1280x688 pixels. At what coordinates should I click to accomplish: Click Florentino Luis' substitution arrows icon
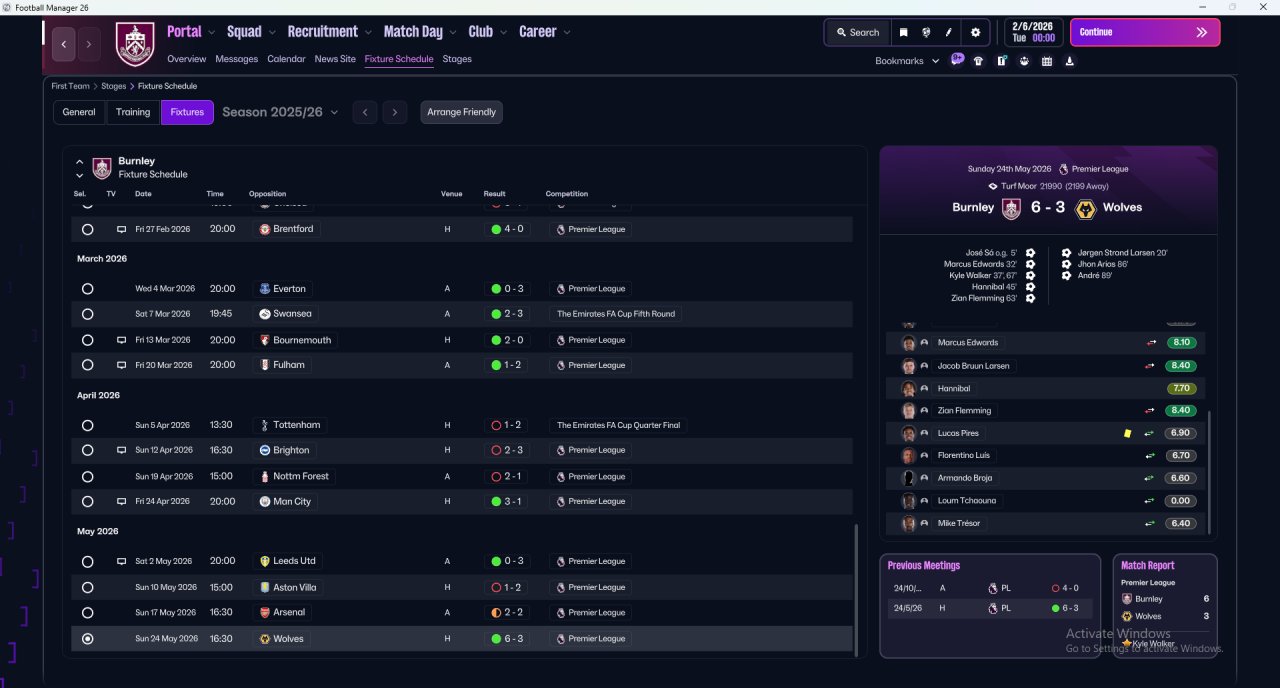[1150, 455]
